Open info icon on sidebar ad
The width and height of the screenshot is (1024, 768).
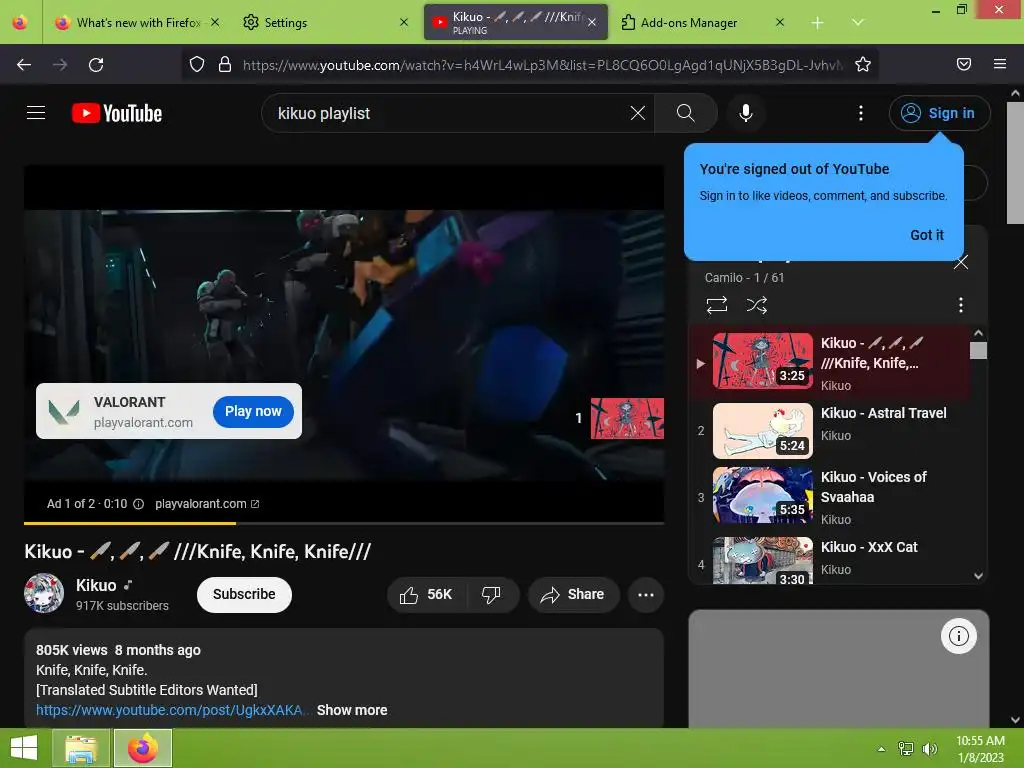pyautogui.click(x=959, y=635)
